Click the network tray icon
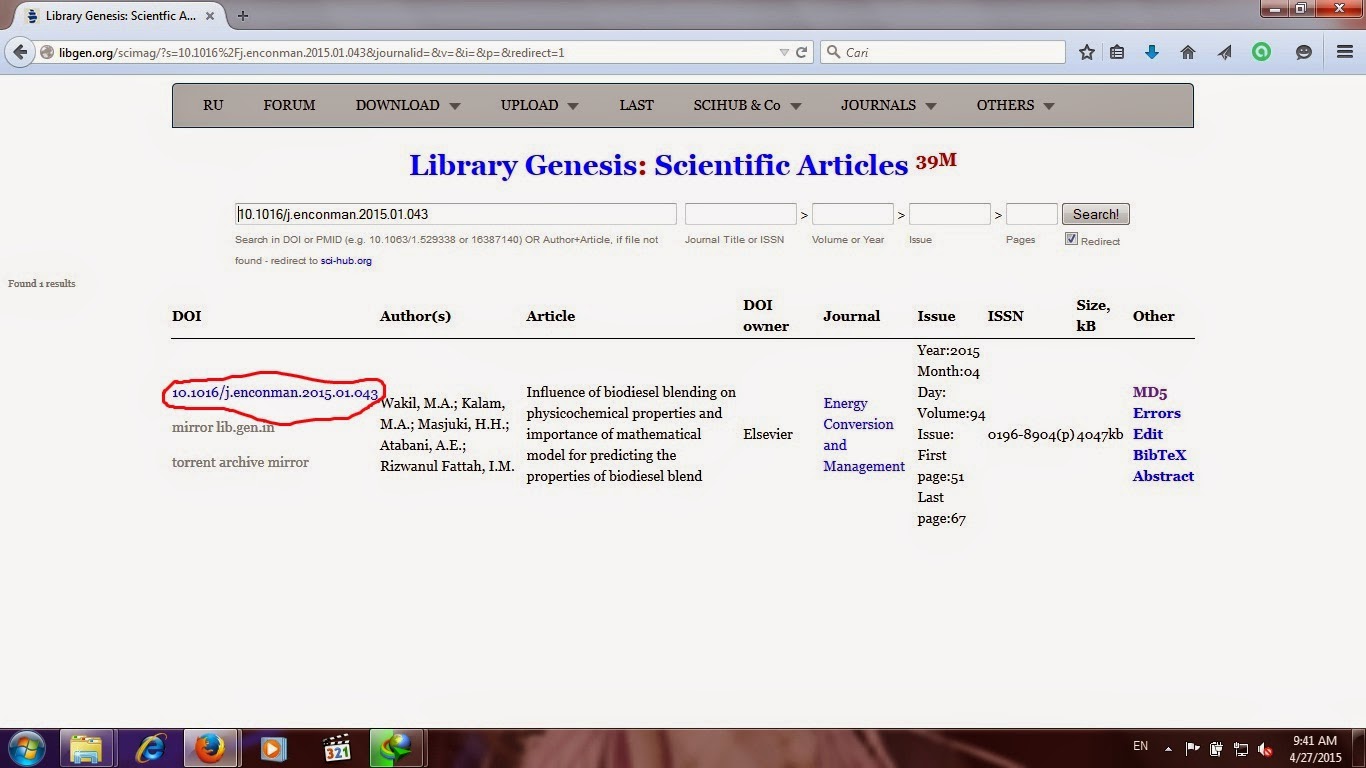Image resolution: width=1366 pixels, height=768 pixels. click(1241, 748)
